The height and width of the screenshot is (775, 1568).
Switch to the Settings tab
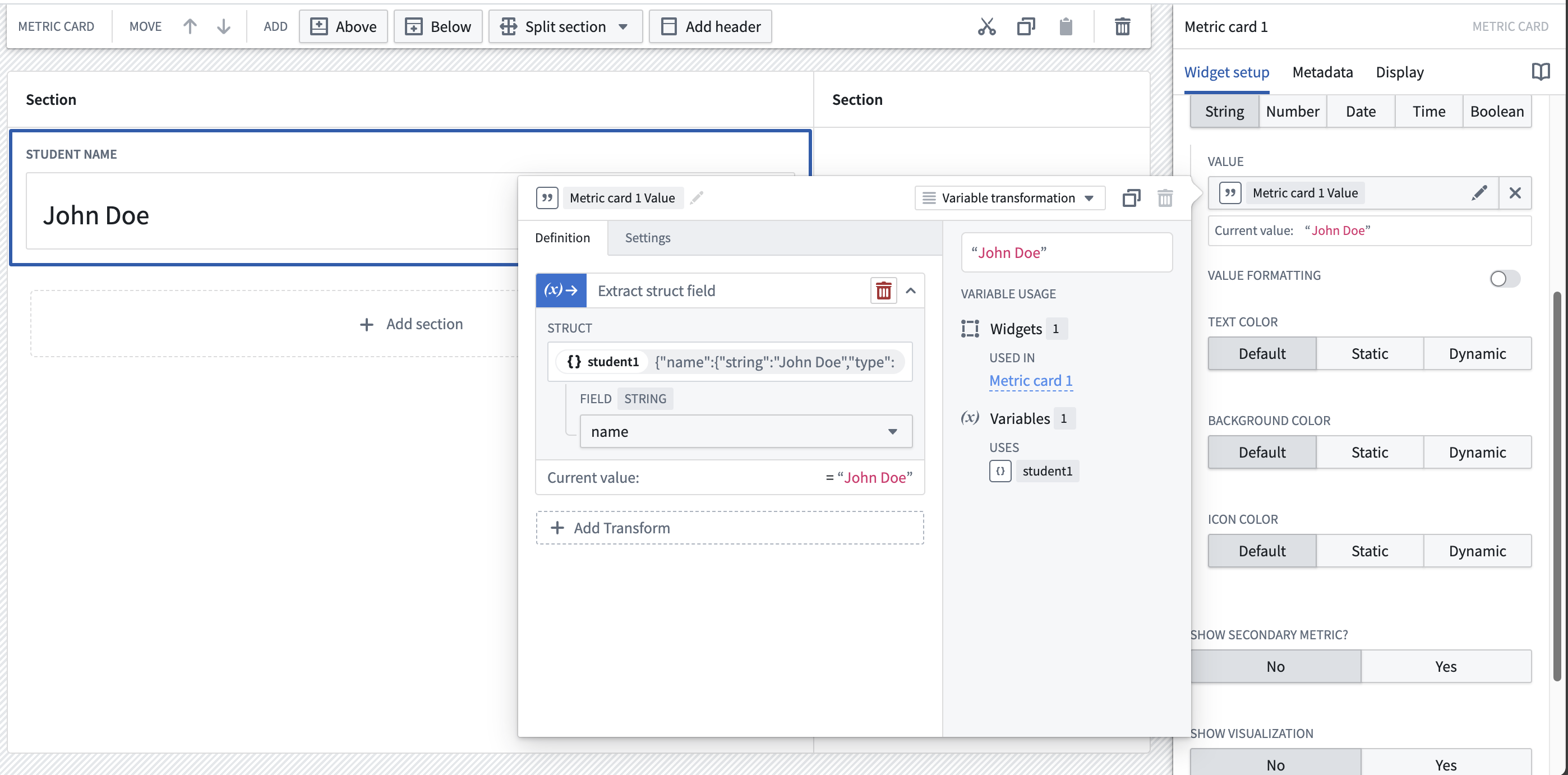coord(647,237)
